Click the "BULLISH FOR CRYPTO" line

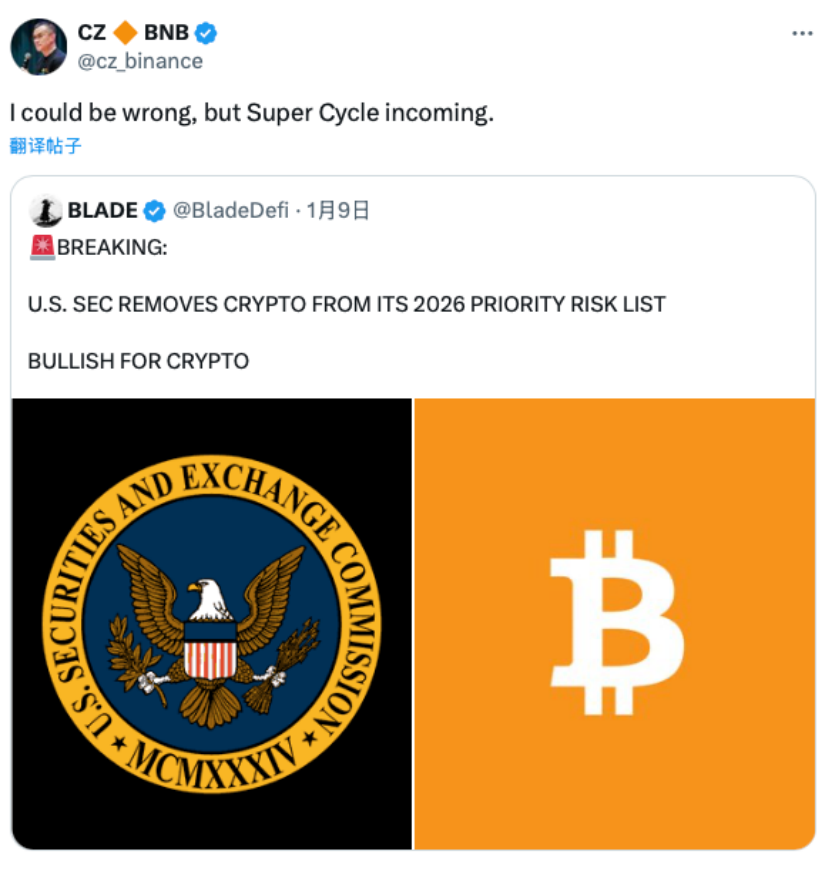click(138, 361)
